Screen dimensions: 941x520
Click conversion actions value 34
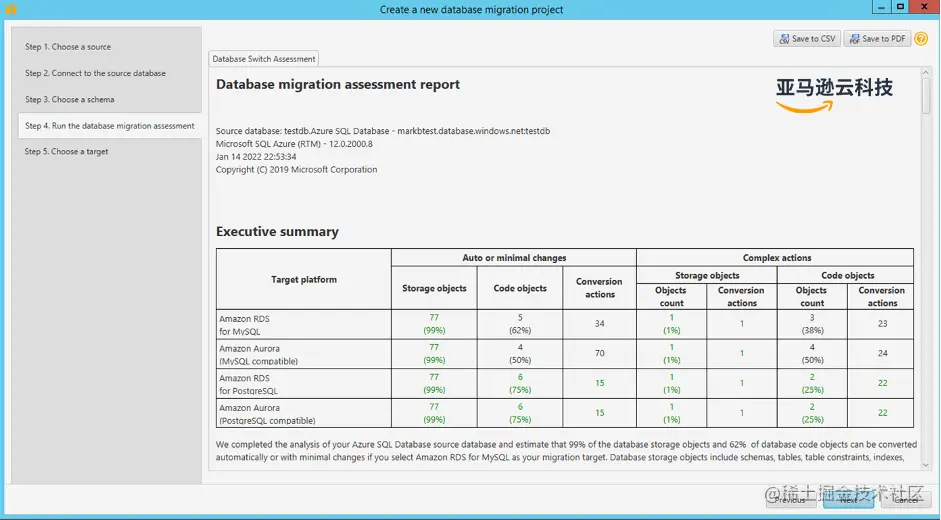[x=600, y=324]
